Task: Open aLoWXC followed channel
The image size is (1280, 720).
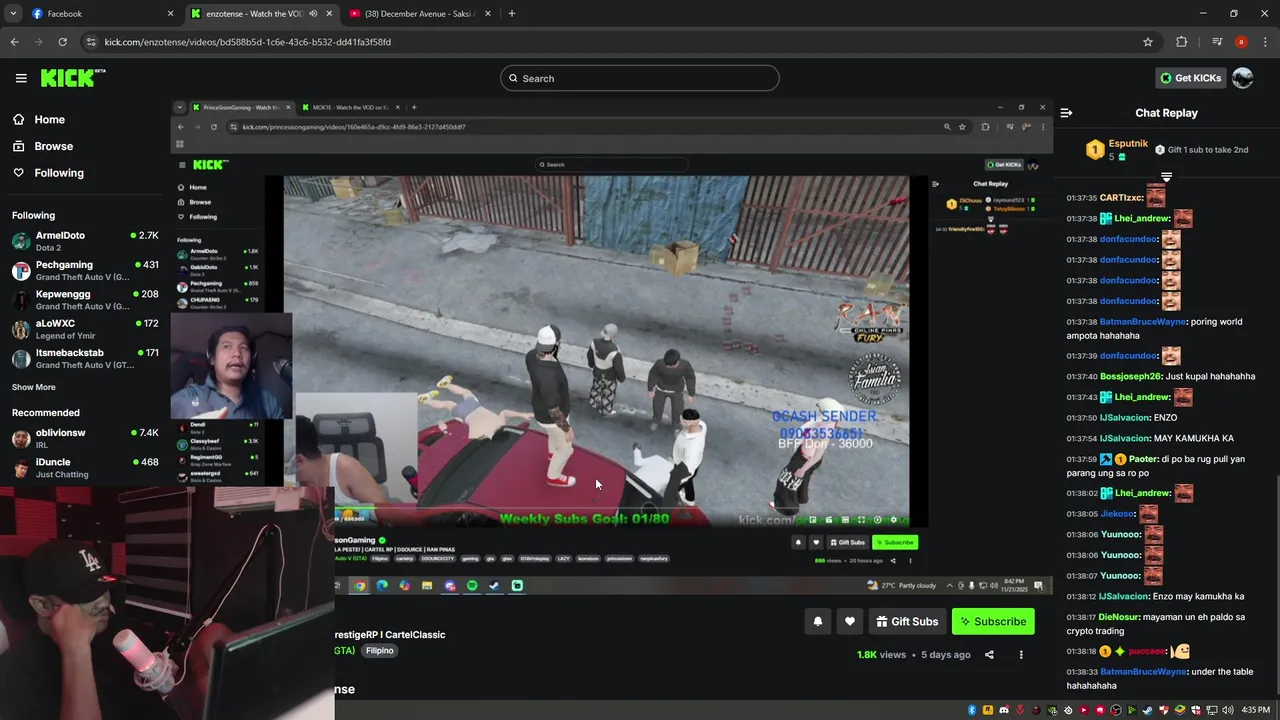Action: click(85, 329)
